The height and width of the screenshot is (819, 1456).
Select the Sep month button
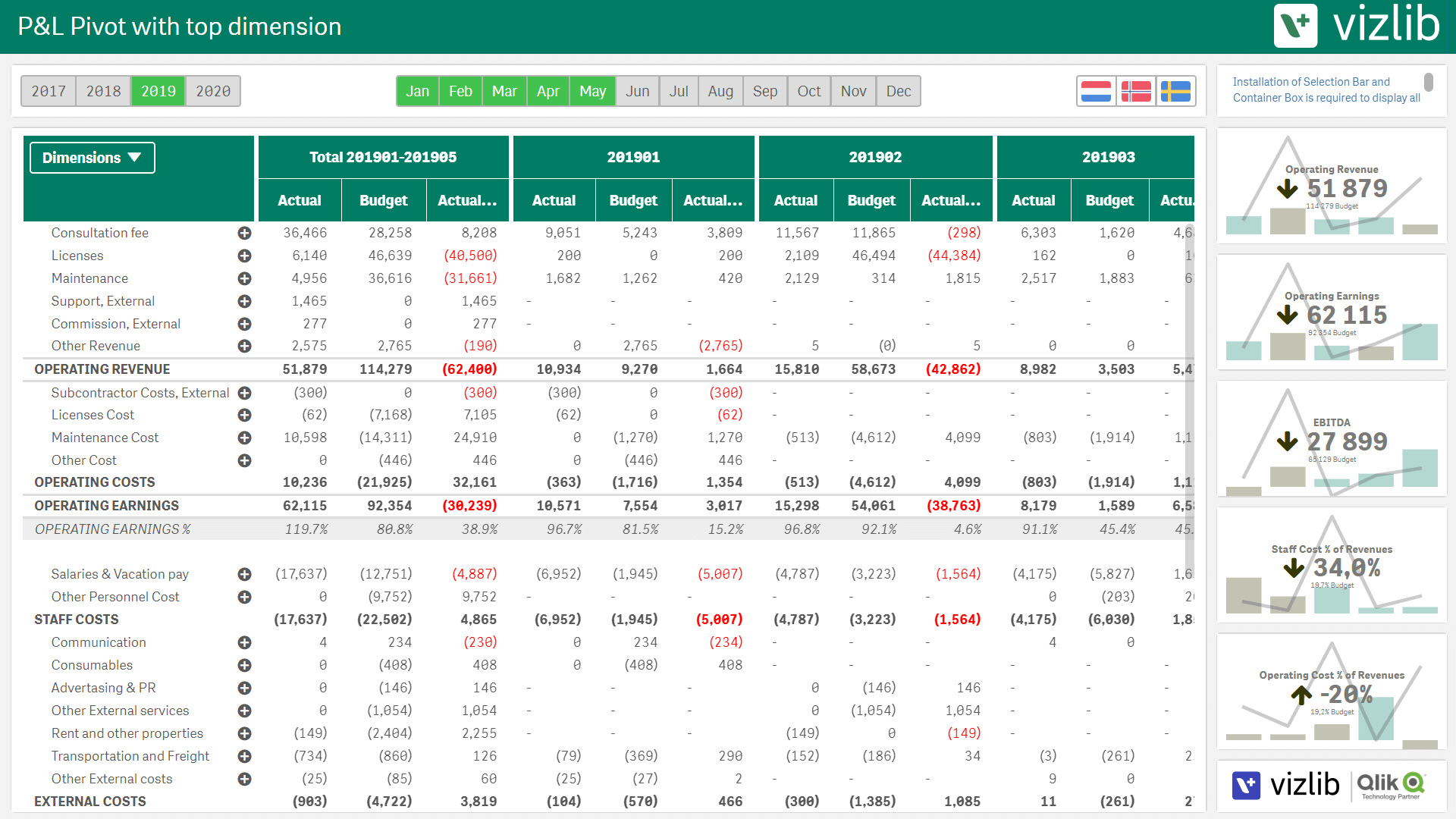click(x=765, y=91)
